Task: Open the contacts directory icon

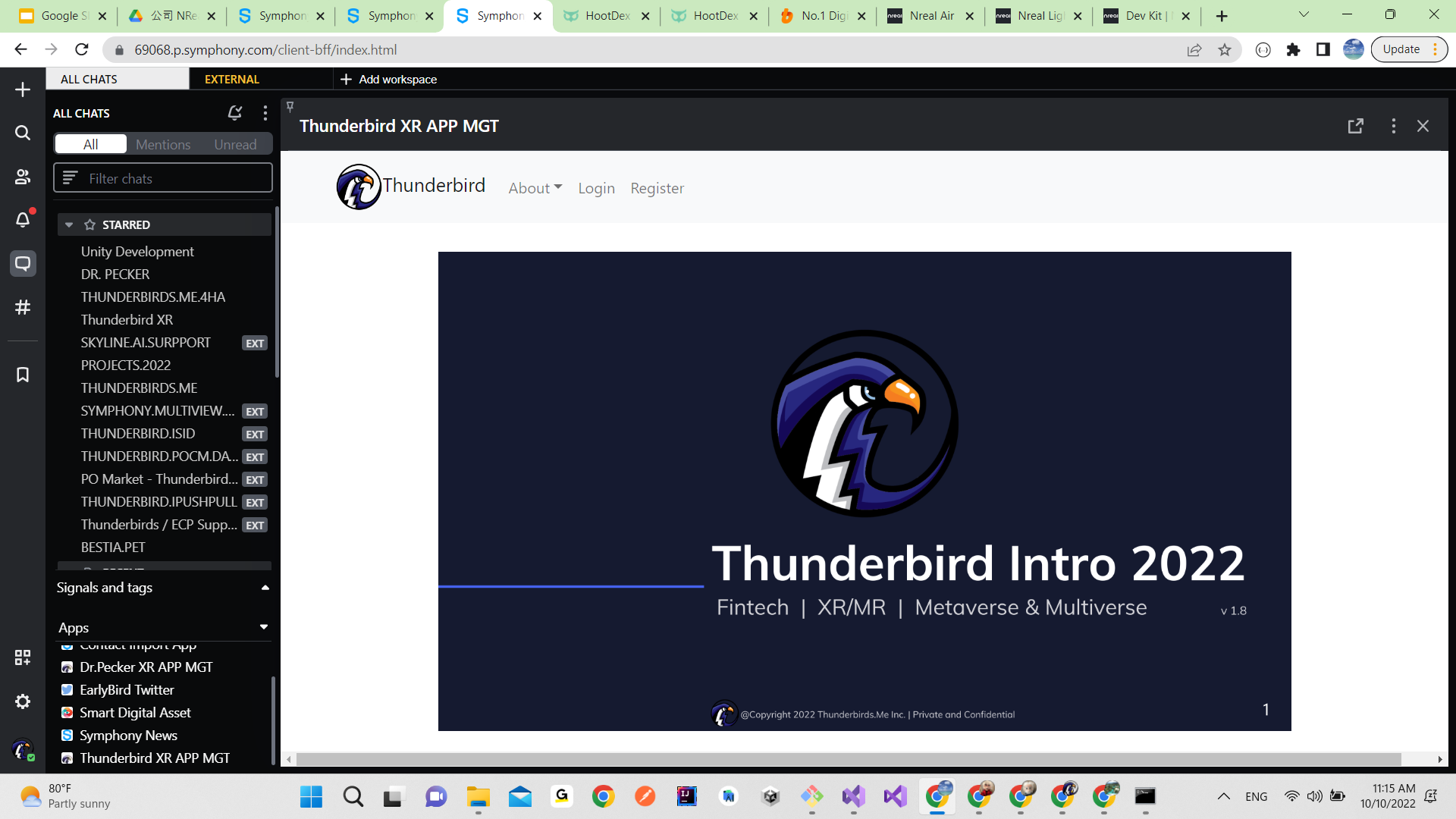Action: pos(23,177)
